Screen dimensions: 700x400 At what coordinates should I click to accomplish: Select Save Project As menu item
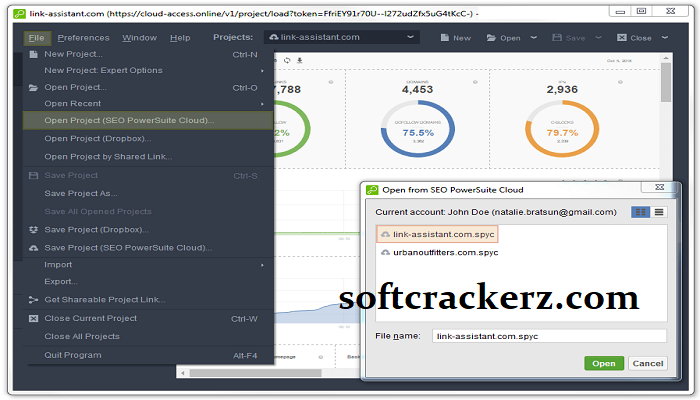coord(148,193)
